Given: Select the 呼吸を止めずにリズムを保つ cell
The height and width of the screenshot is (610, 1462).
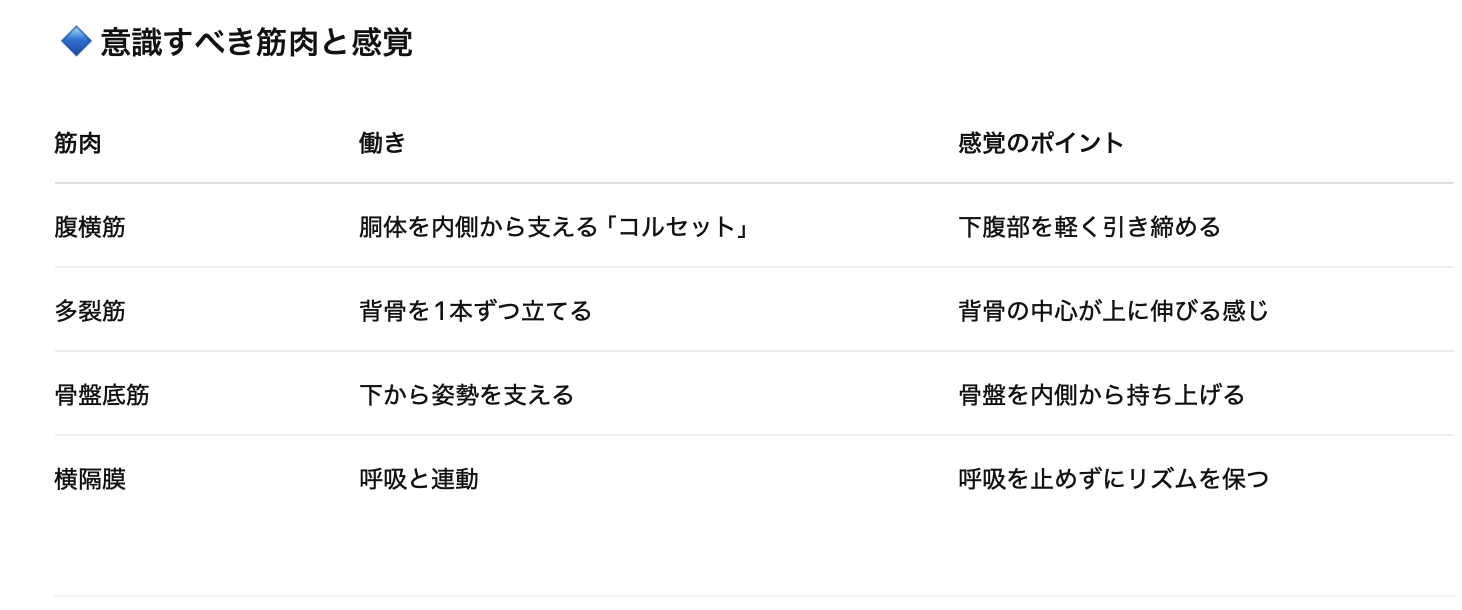Looking at the screenshot, I should 1113,479.
